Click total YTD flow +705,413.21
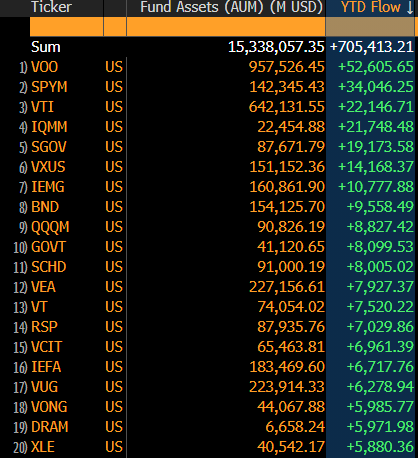 tap(372, 47)
